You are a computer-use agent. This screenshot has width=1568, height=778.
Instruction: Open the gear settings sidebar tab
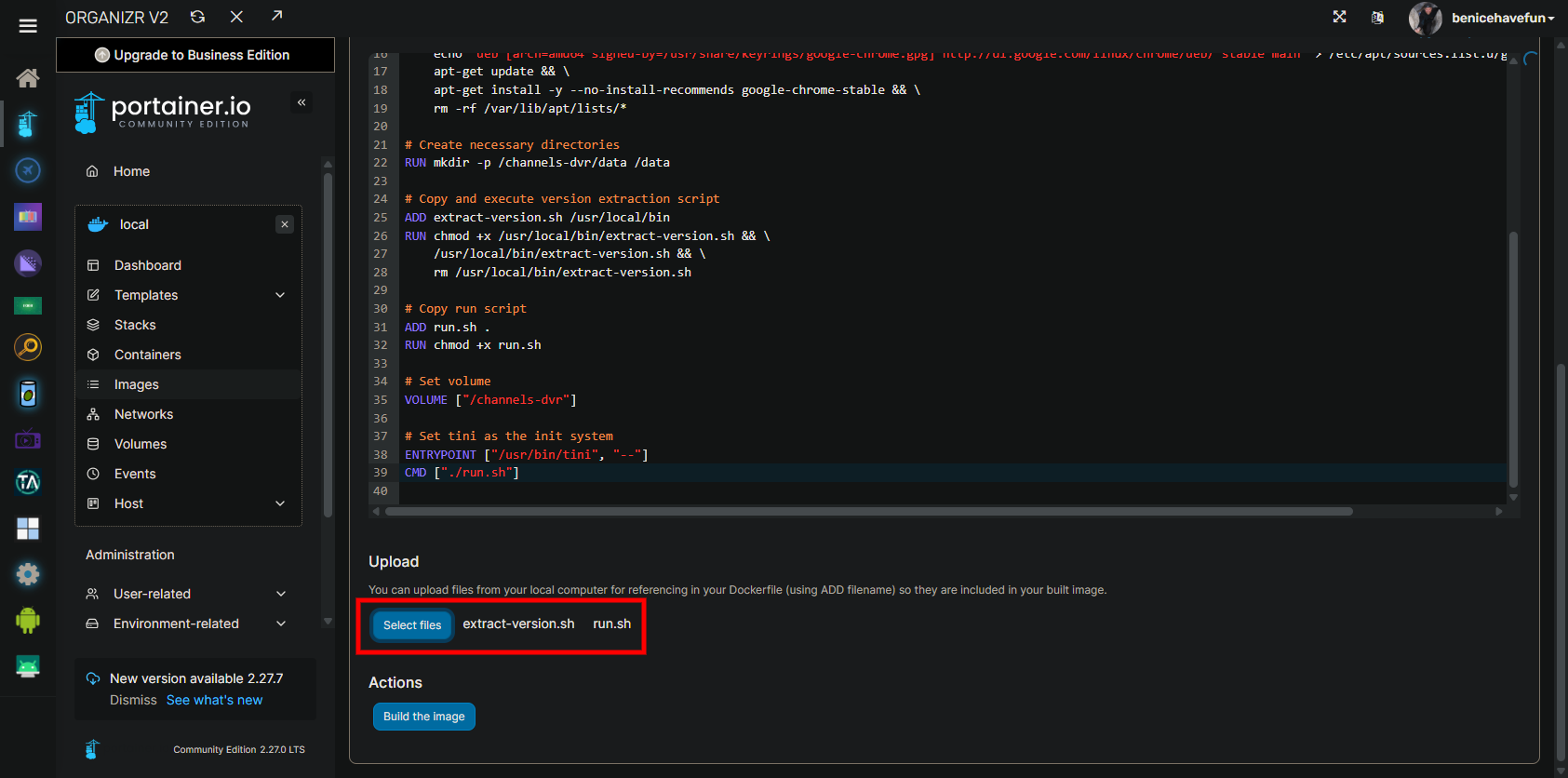tap(28, 574)
